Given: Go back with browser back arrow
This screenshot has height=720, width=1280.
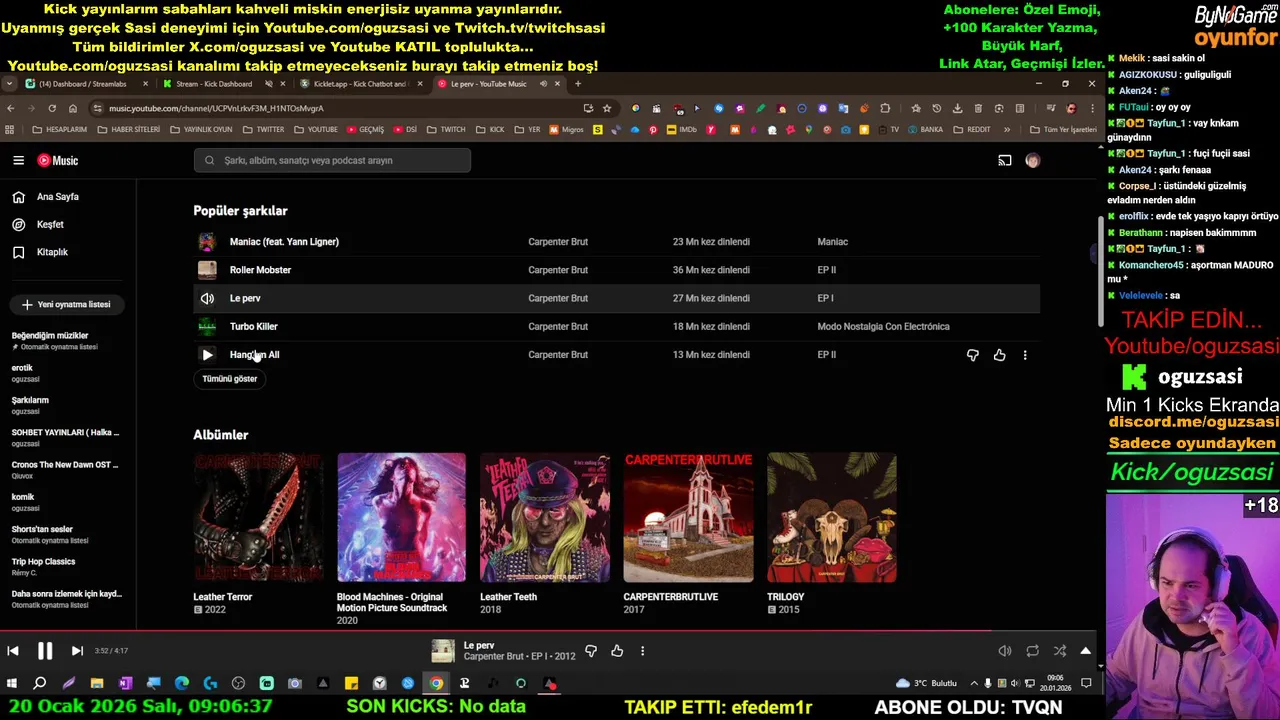Looking at the screenshot, I should [11, 108].
